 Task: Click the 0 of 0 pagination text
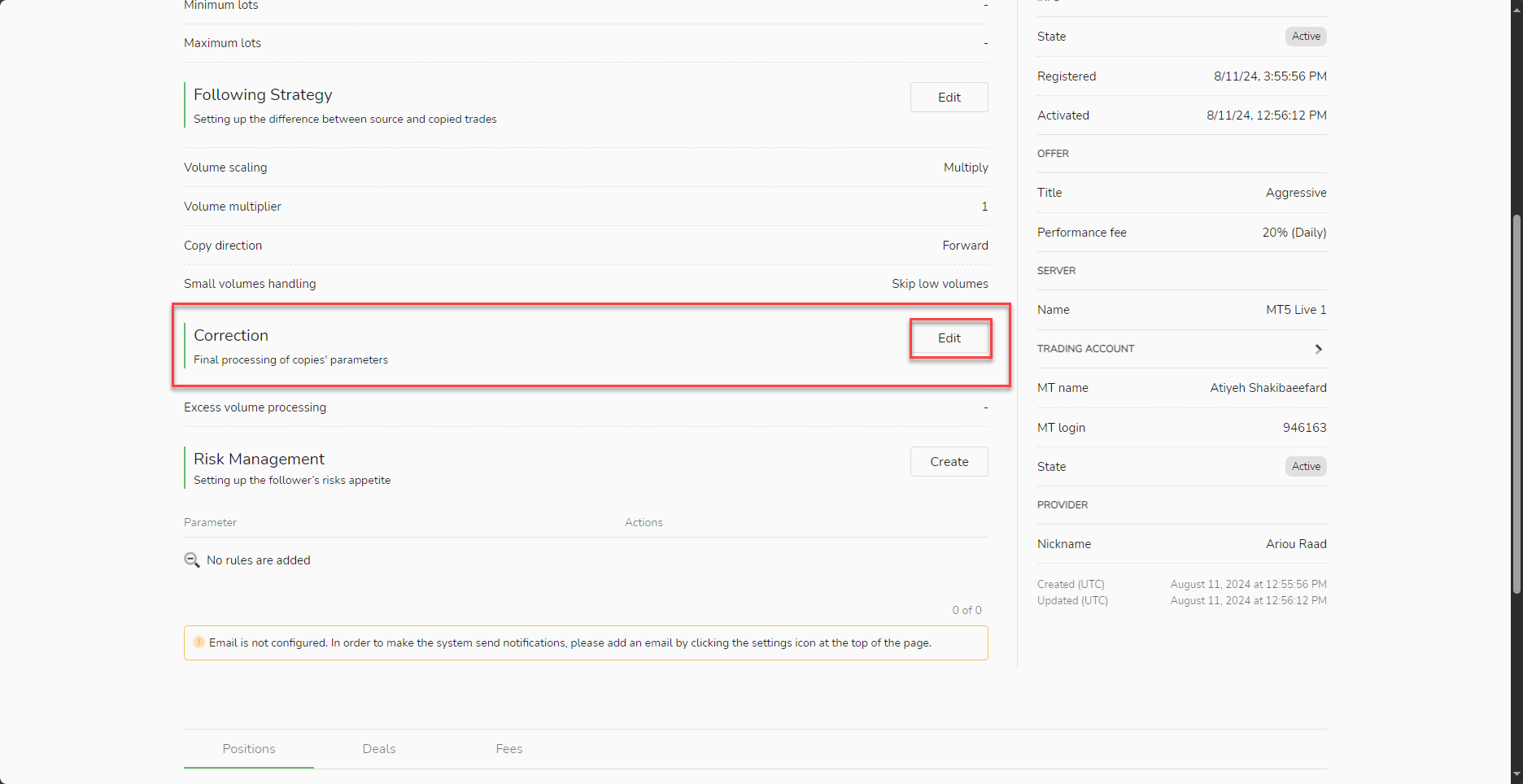[967, 611]
